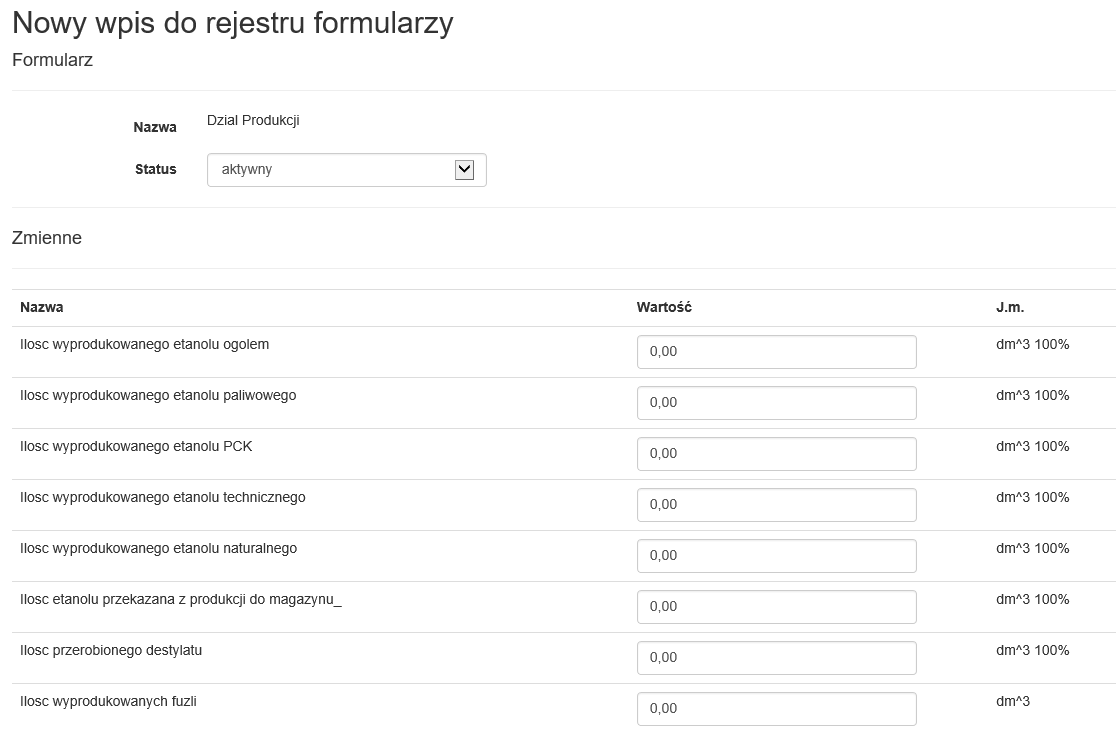Click the Wartość column header
The image size is (1116, 731).
click(x=664, y=307)
